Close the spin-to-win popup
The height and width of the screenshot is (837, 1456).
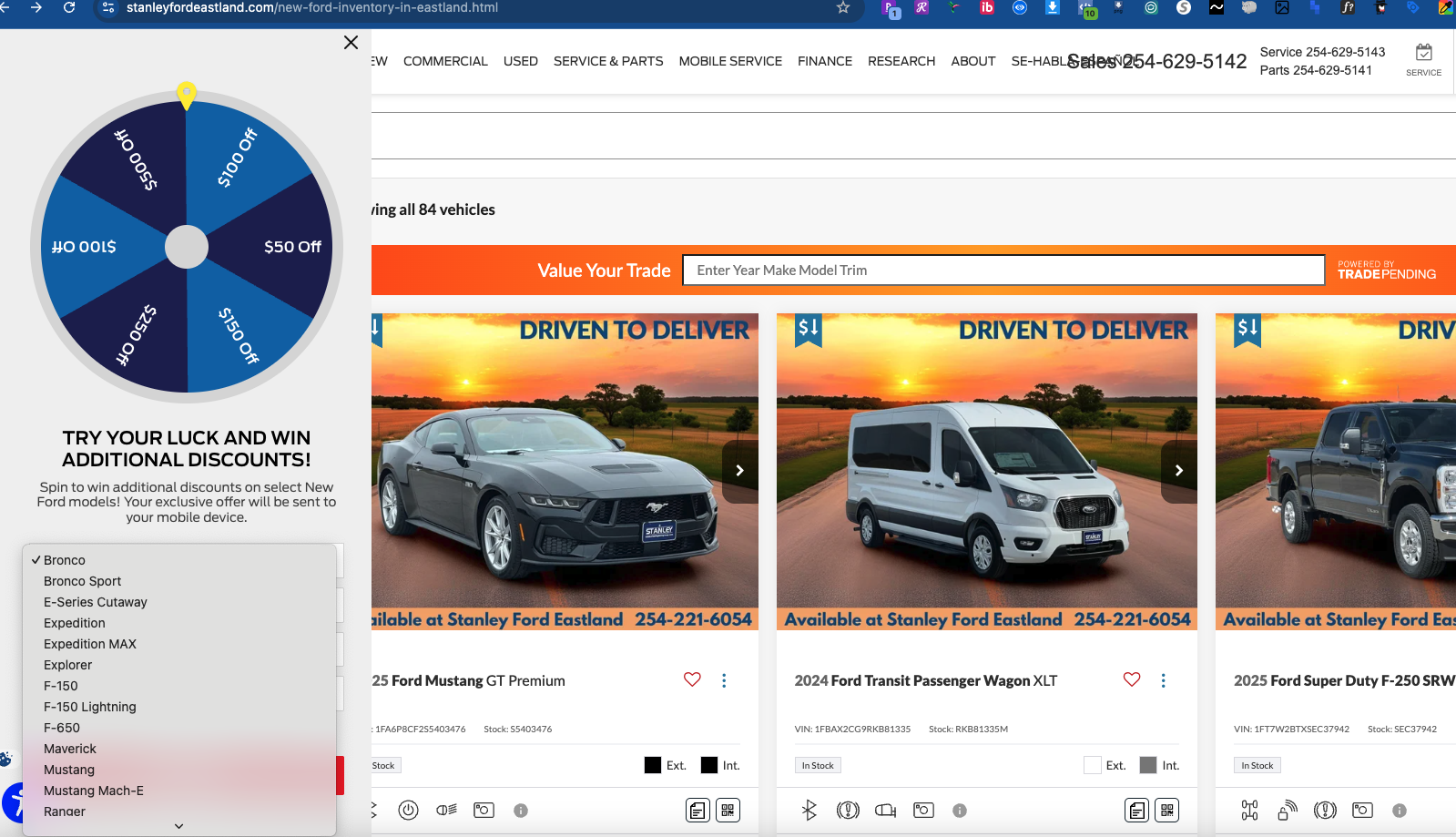point(351,43)
